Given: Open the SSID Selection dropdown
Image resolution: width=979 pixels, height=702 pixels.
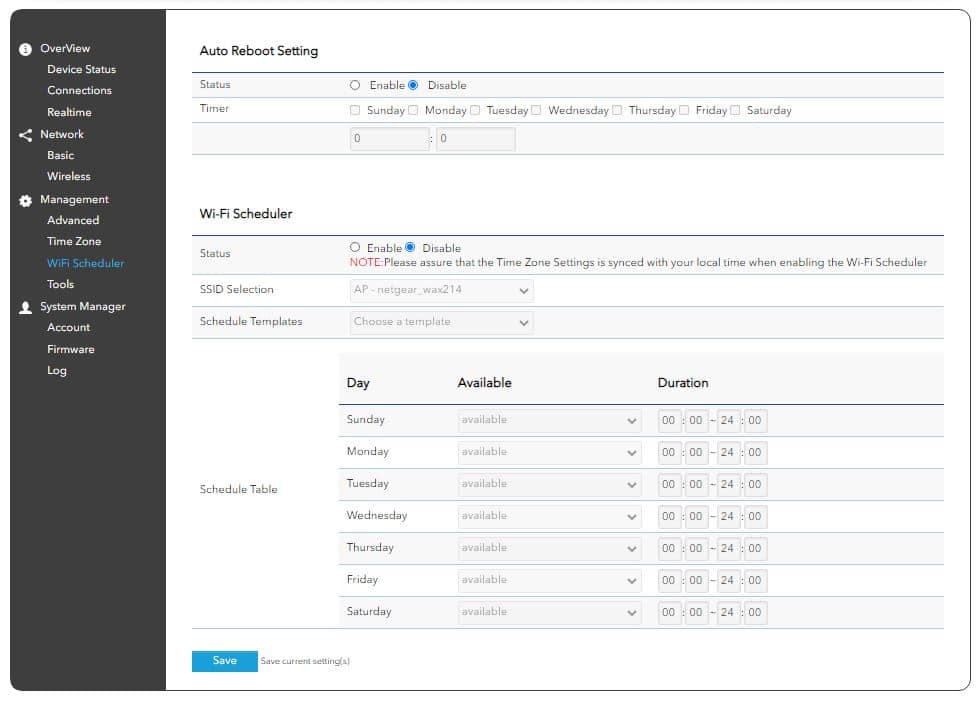Looking at the screenshot, I should coord(441,290).
